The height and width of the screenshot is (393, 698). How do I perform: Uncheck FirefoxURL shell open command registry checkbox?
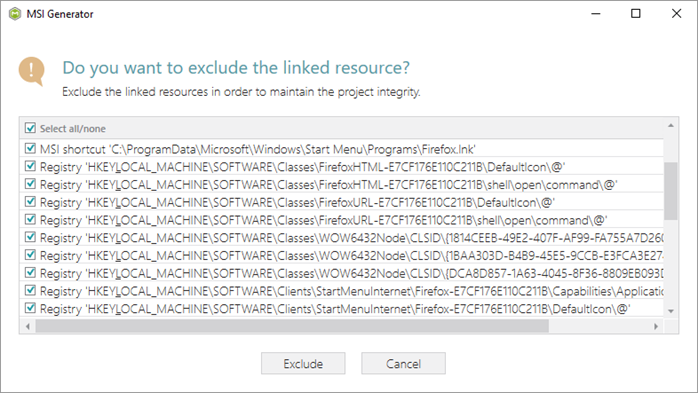pos(30,219)
